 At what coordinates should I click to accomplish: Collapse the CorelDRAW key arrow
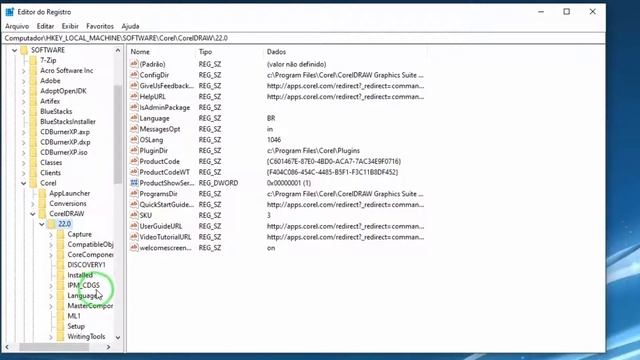[x=33, y=214]
